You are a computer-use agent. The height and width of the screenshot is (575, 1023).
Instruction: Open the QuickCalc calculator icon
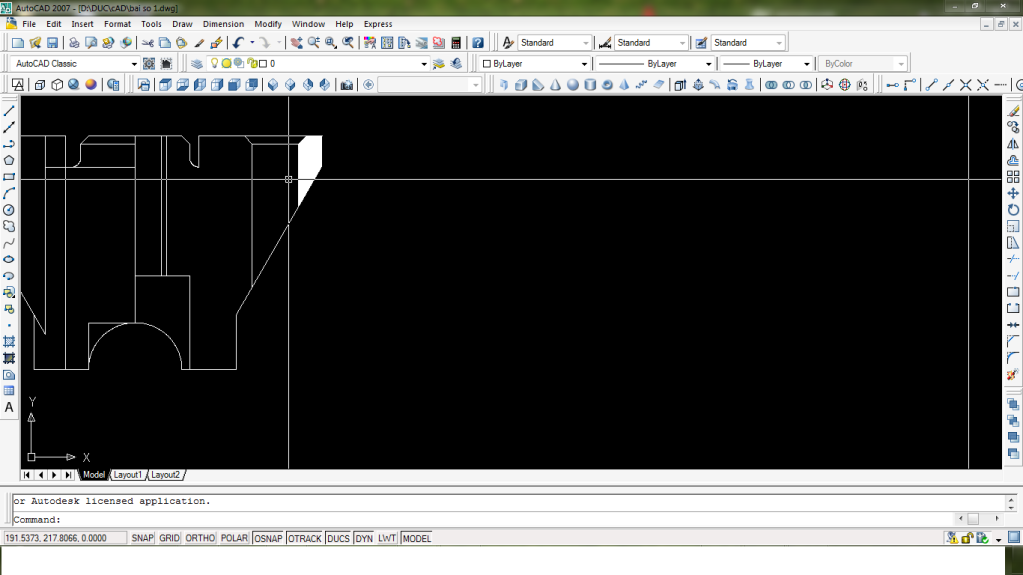coord(456,42)
